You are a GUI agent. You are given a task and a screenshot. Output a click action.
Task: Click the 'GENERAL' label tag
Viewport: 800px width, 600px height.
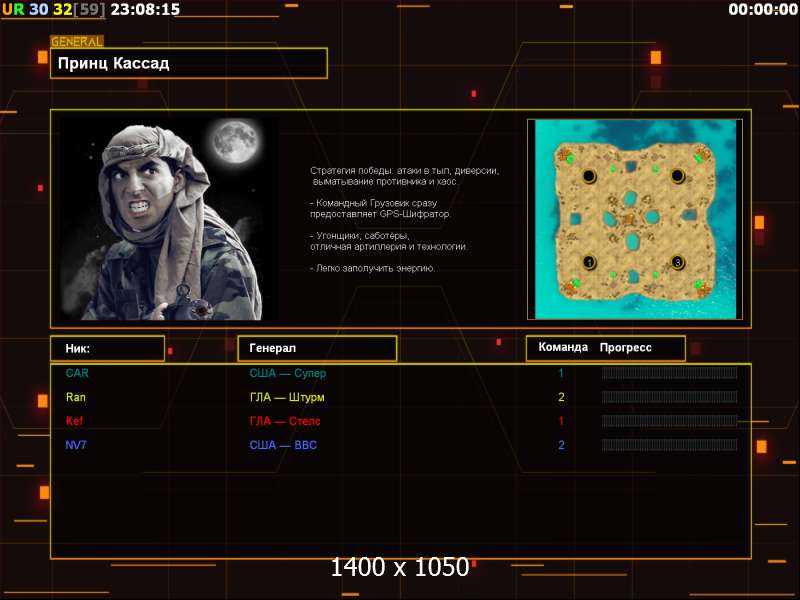click(77, 41)
